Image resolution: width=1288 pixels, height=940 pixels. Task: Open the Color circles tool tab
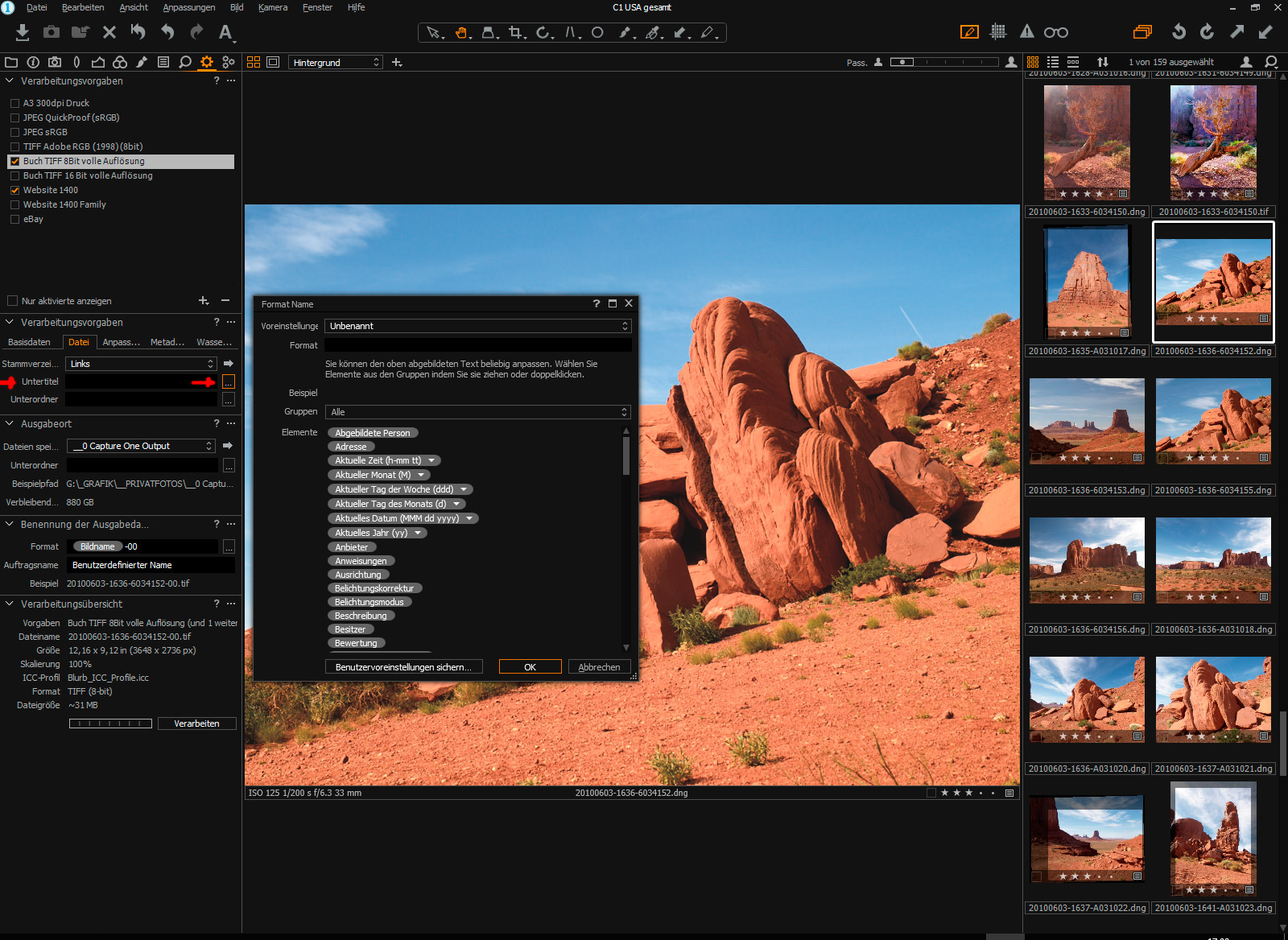click(x=120, y=62)
